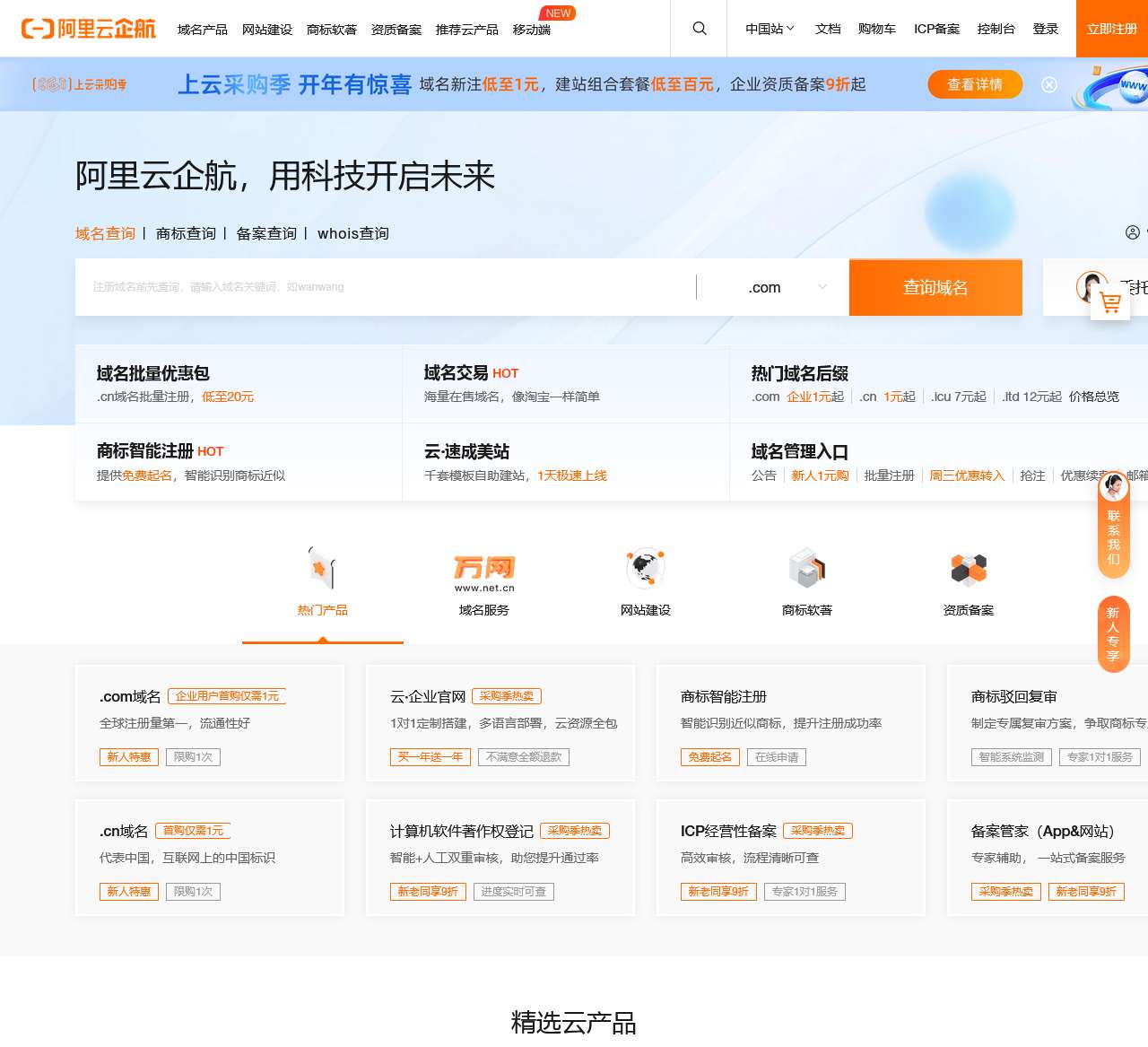This screenshot has width=1148, height=1047.
Task: Close the promotional banner with the X icon
Action: point(1049,84)
